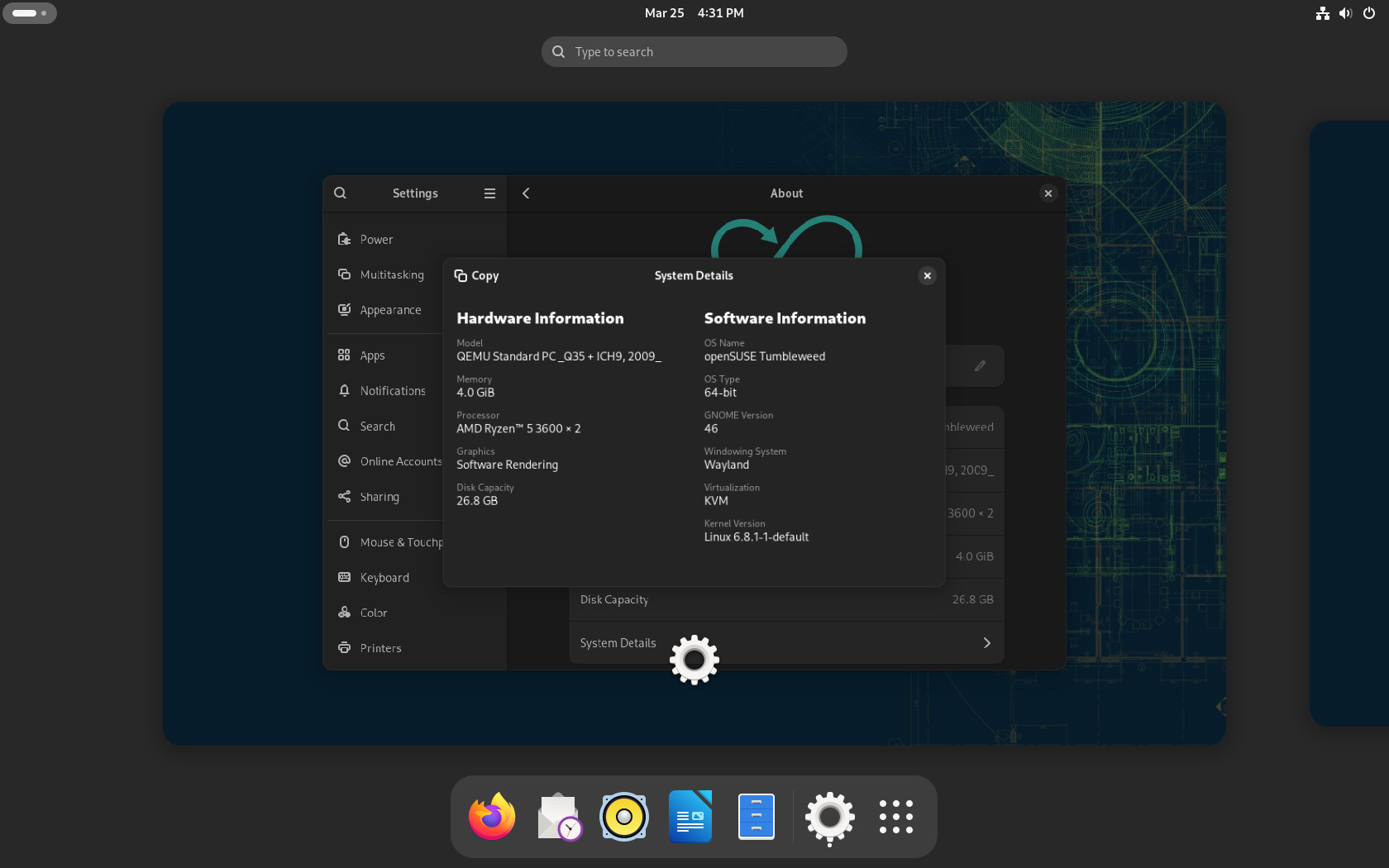The image size is (1389, 868).
Task: Click OS type value 64-bit
Action: click(720, 393)
